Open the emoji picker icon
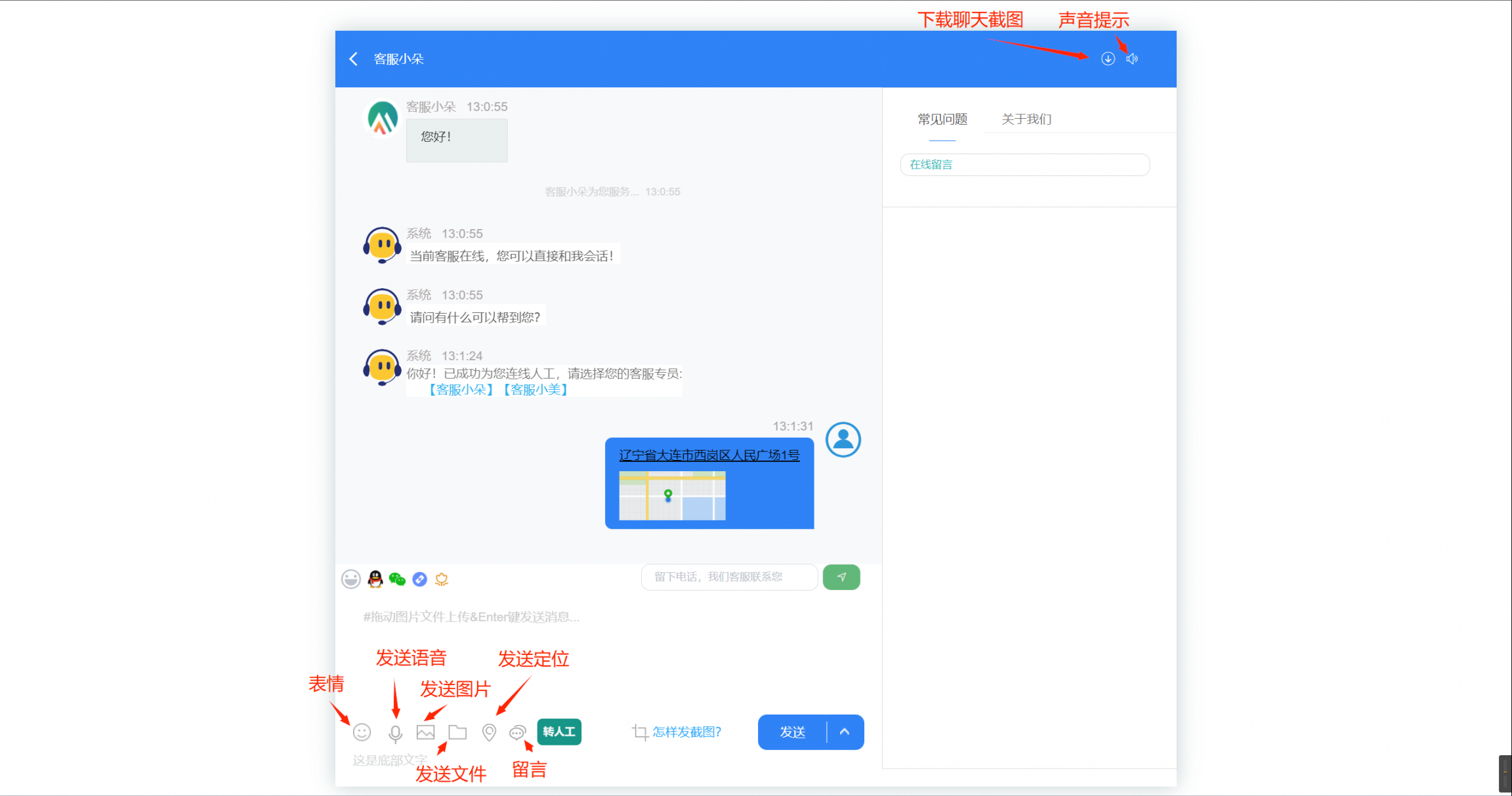The height and width of the screenshot is (796, 1512). [x=362, y=732]
